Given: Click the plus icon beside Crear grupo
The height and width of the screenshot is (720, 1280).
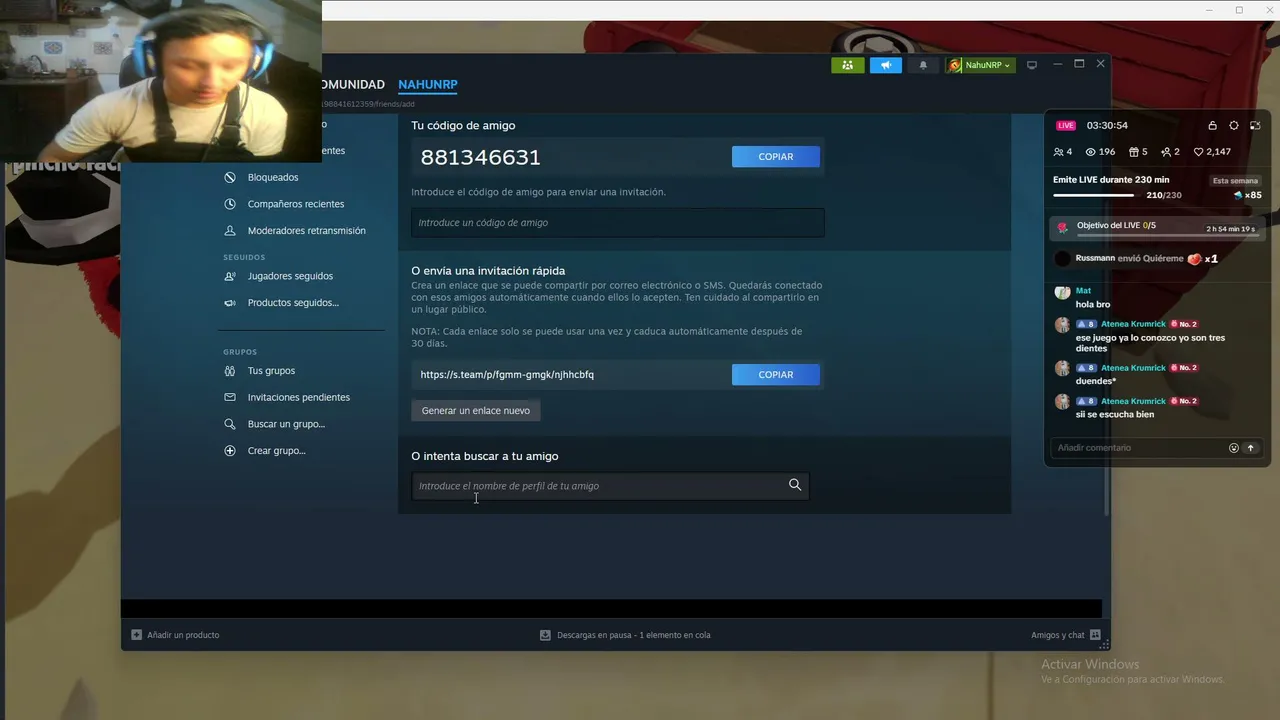Looking at the screenshot, I should point(230,451).
